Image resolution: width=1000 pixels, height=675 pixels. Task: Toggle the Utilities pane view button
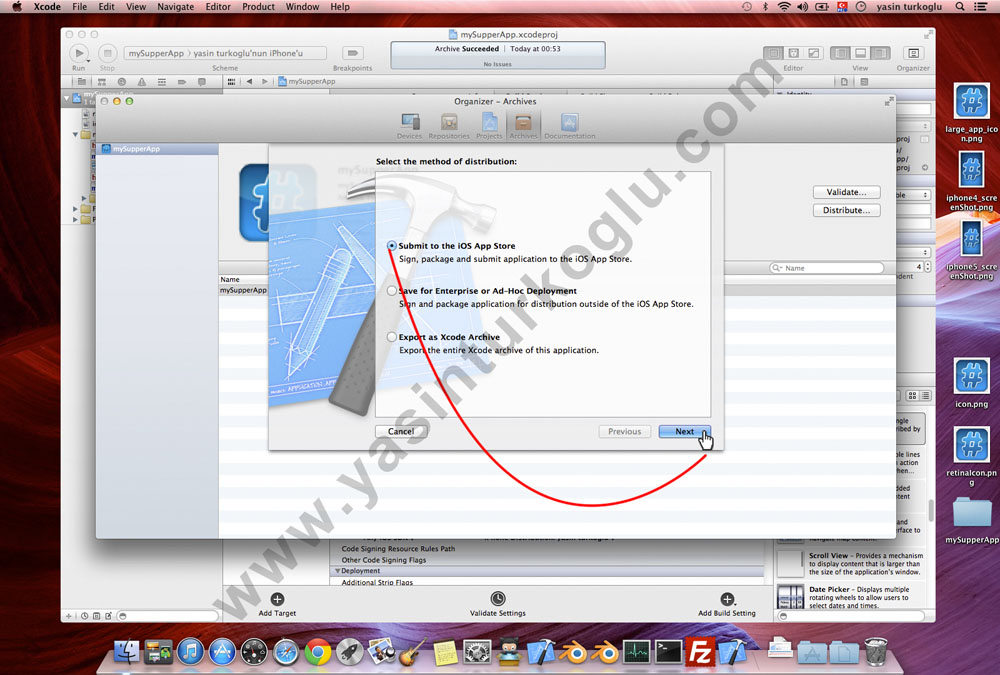coord(881,53)
